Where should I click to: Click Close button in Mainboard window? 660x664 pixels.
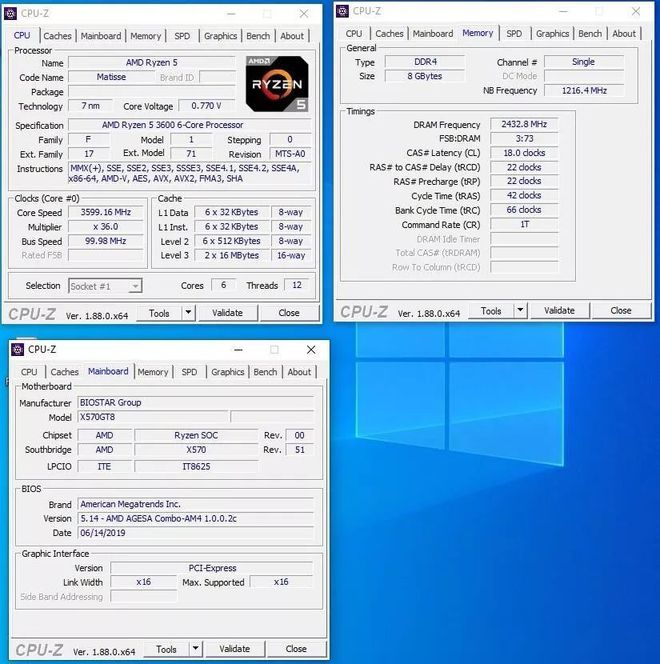click(x=296, y=649)
